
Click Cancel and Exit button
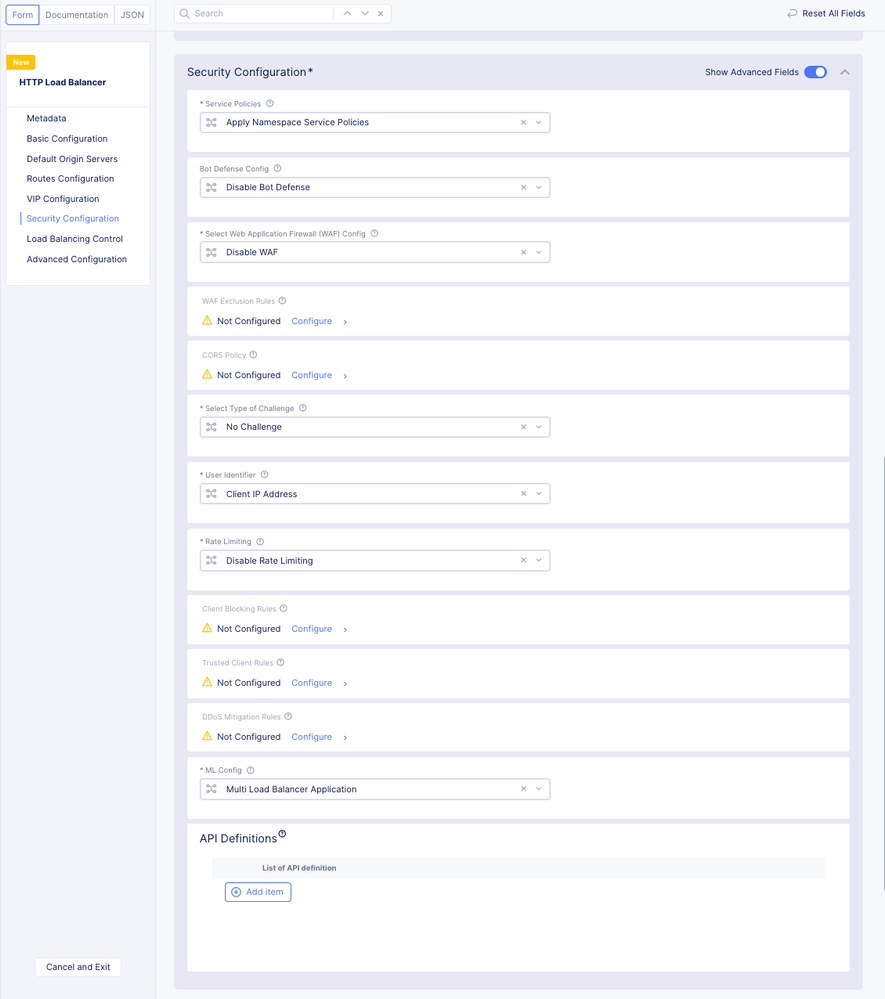(78, 967)
